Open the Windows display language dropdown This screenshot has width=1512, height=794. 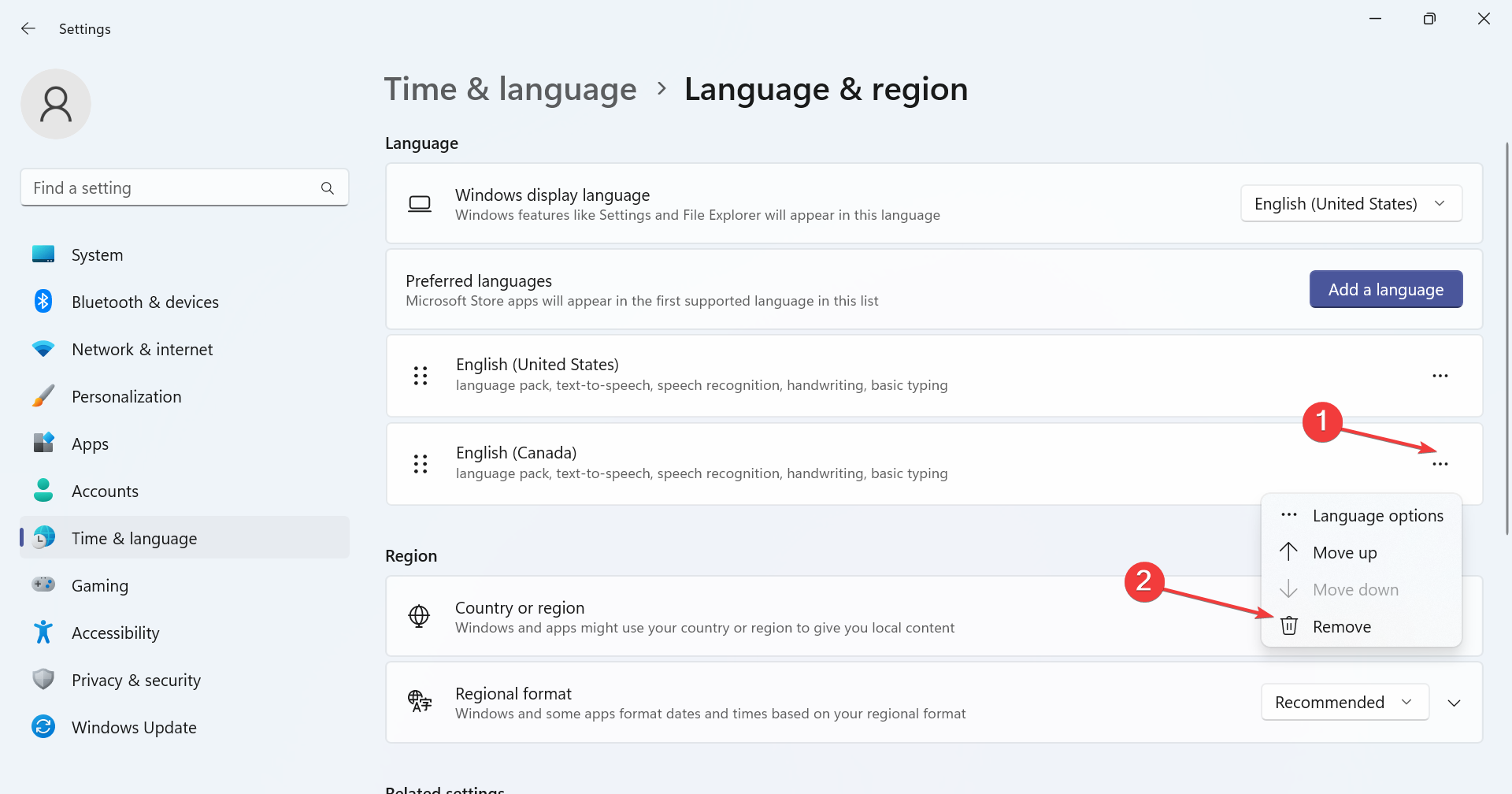[1351, 204]
